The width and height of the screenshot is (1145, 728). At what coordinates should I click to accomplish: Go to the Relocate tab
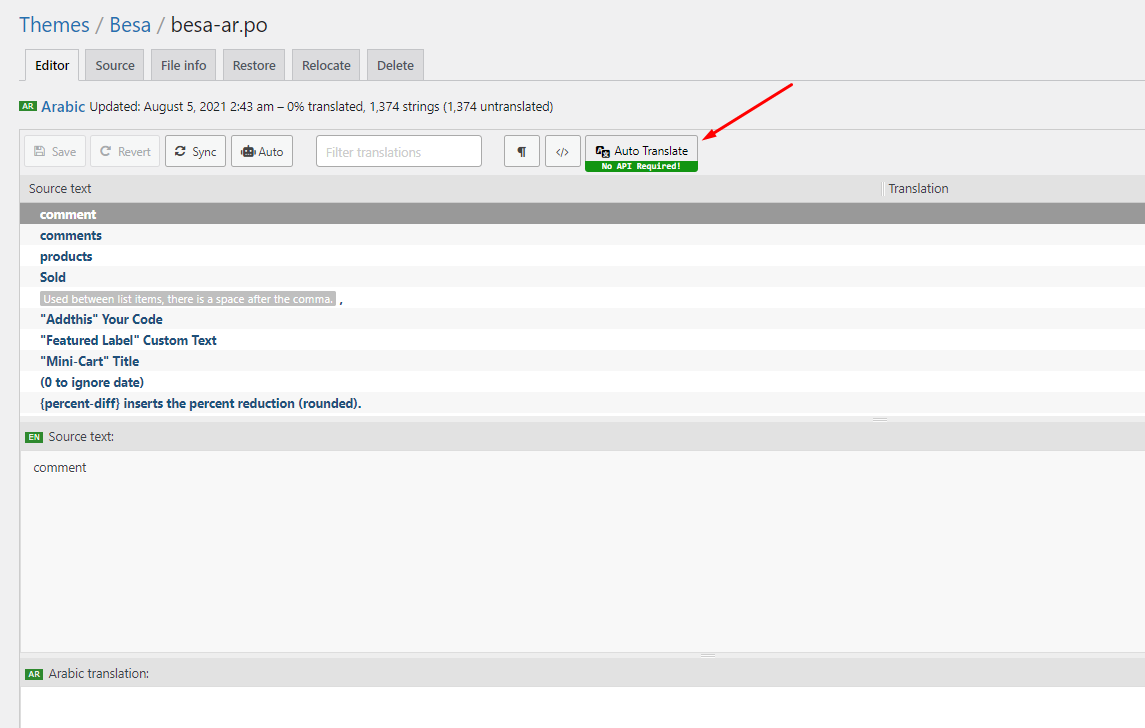[326, 65]
